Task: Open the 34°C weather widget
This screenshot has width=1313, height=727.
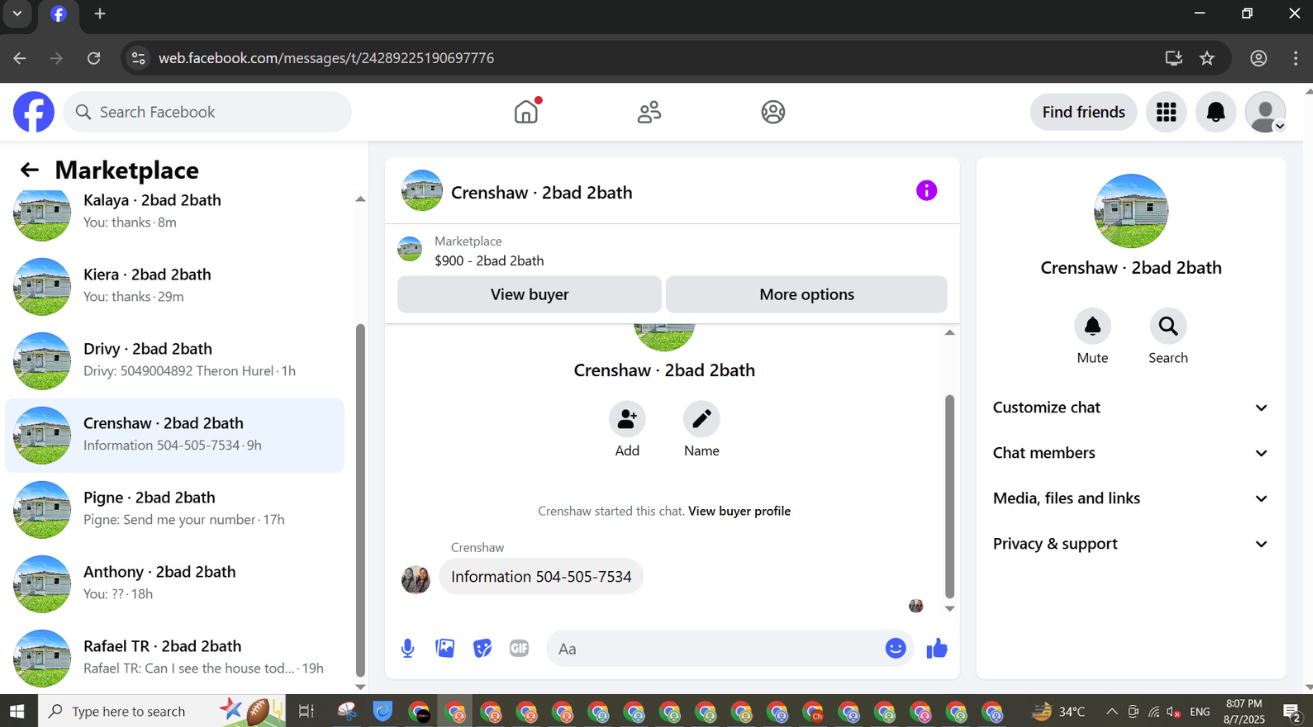Action: pyautogui.click(x=1059, y=711)
